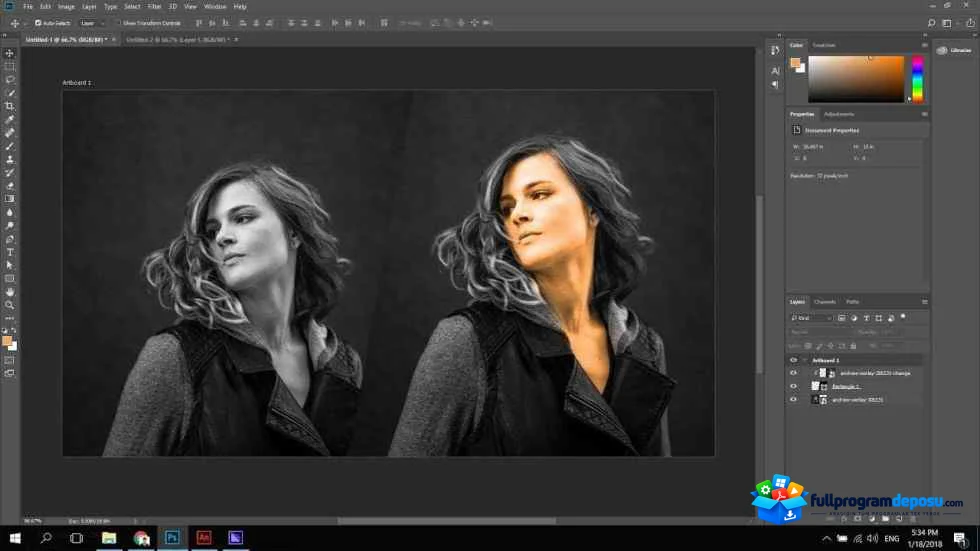Hide the bottom layer visibility eye

tap(793, 399)
